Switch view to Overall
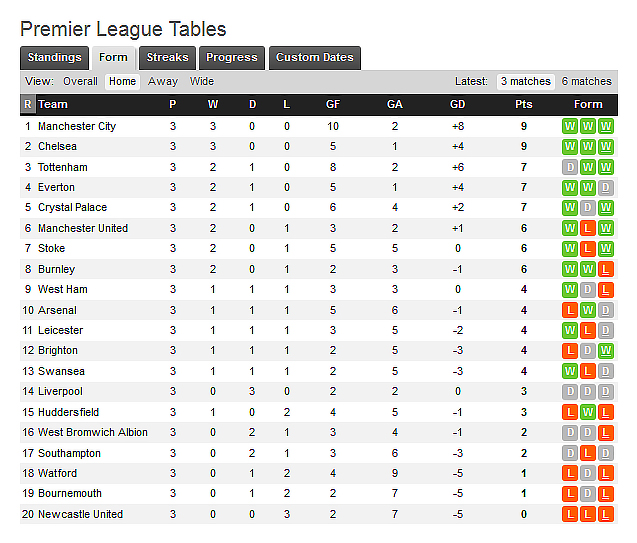Image resolution: width=637 pixels, height=543 pixels. (x=80, y=82)
